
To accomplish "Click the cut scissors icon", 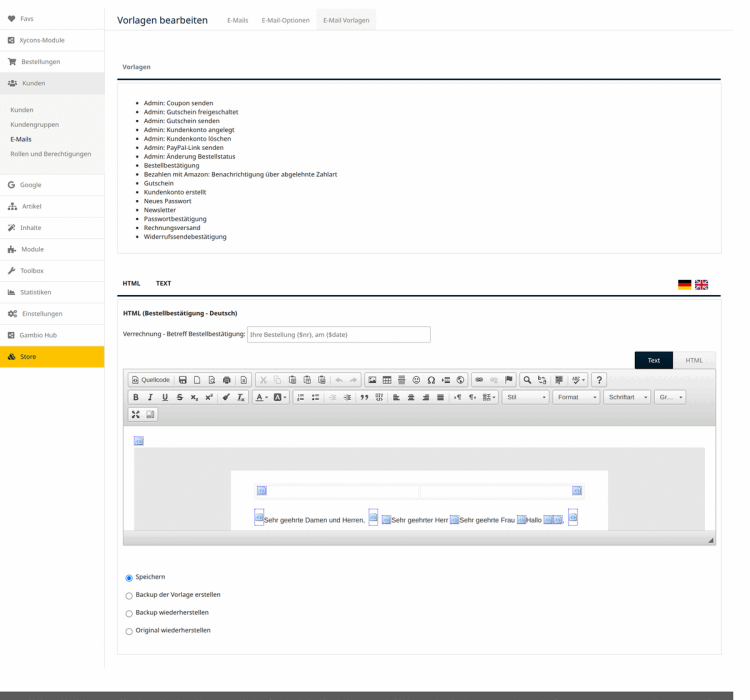I will (x=263, y=380).
